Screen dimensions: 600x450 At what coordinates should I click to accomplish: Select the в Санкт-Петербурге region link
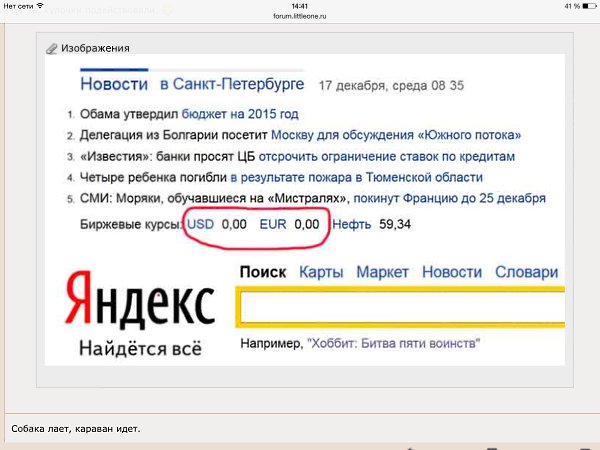pos(234,84)
